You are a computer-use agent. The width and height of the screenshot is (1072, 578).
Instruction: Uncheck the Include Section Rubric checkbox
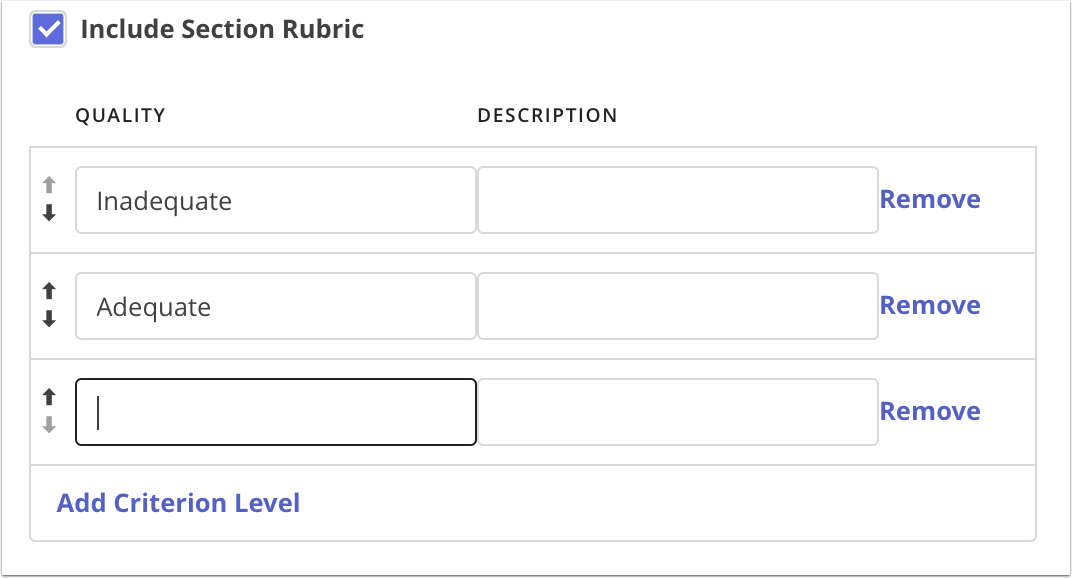pos(47,29)
